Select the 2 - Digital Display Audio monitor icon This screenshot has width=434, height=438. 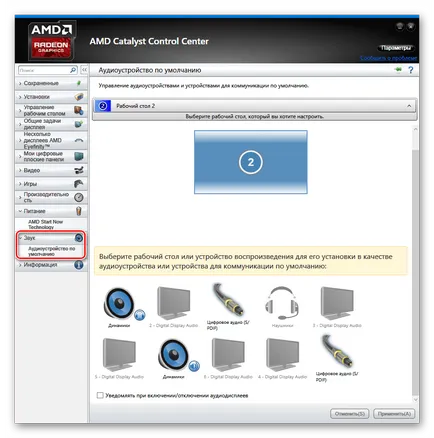[174, 303]
